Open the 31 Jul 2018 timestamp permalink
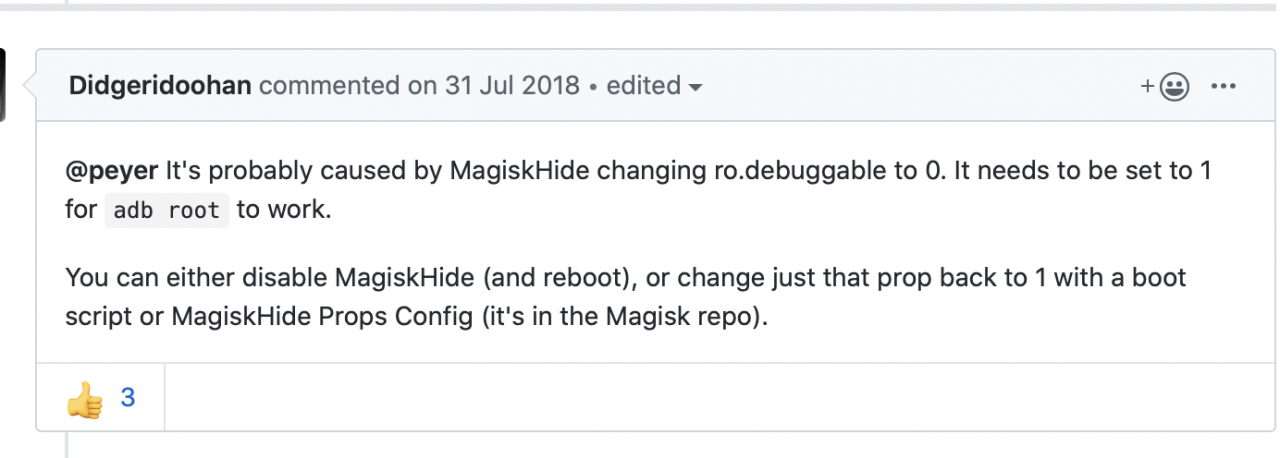The image size is (1280, 458). click(x=510, y=85)
